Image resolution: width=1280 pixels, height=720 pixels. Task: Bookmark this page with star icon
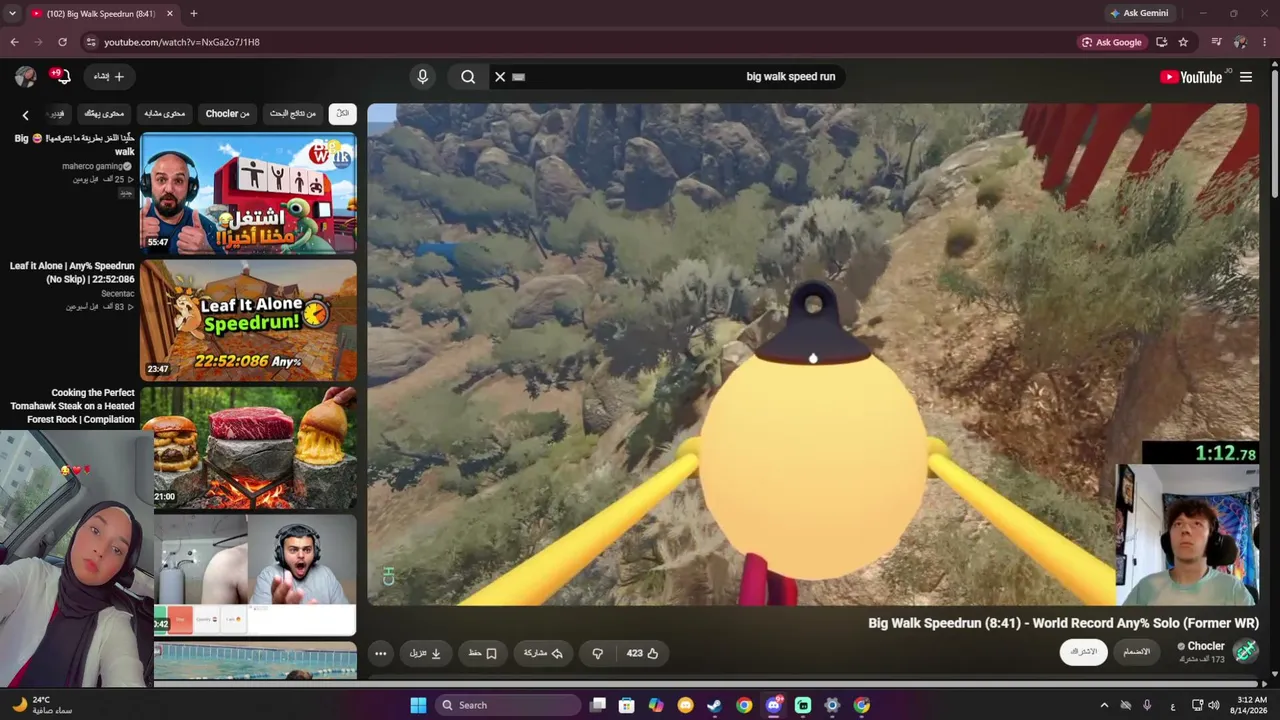pos(1183,42)
